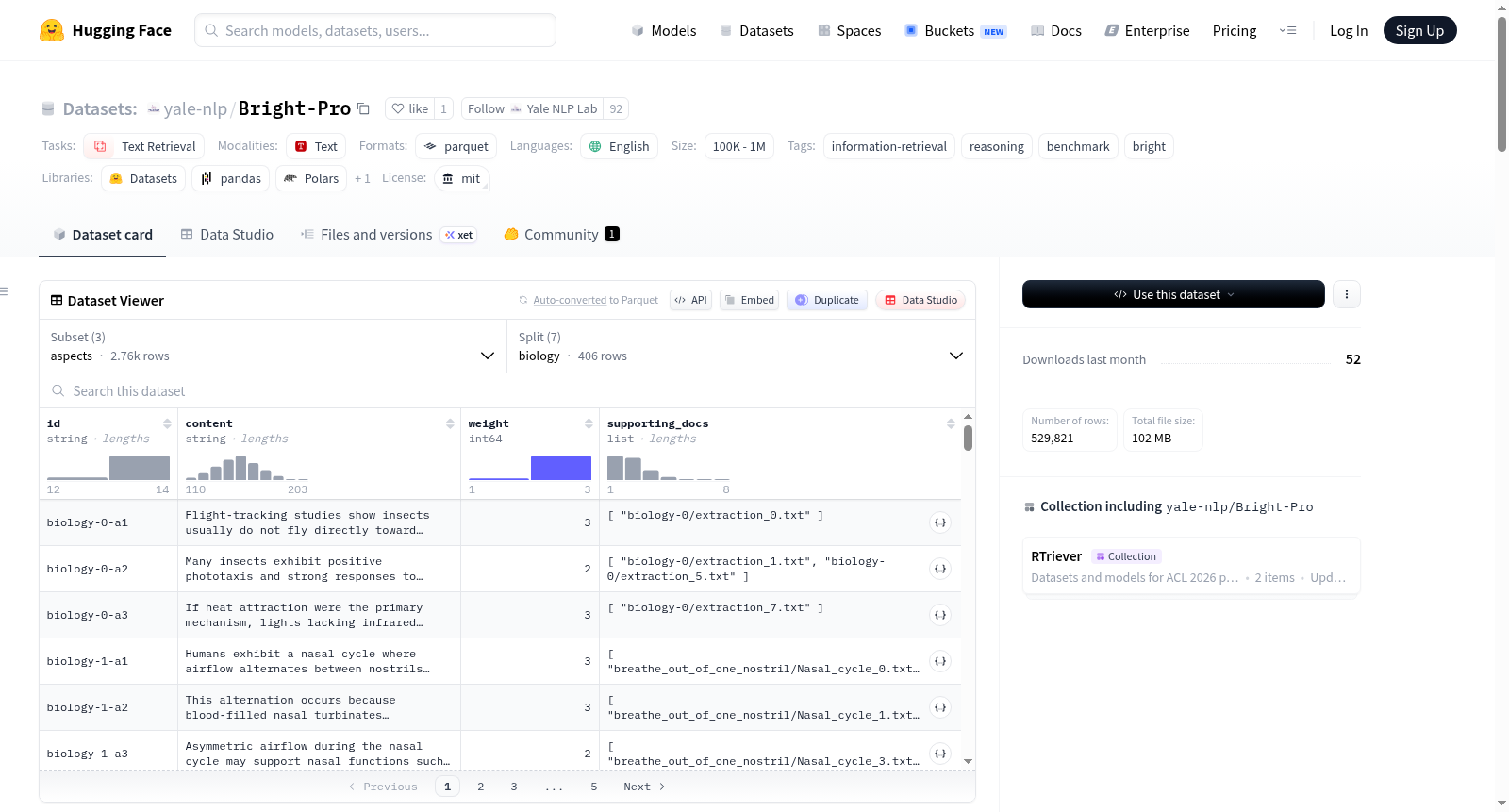This screenshot has height=812, width=1509.
Task: Click the information-retrieval tag
Action: [x=889, y=146]
